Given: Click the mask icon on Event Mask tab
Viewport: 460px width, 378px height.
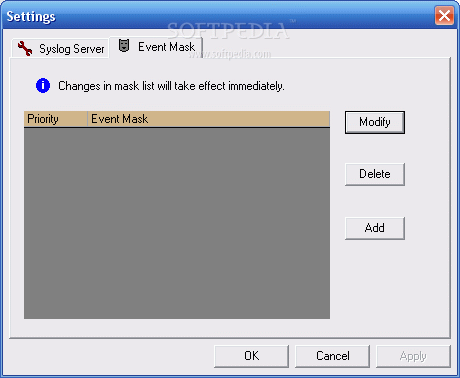Looking at the screenshot, I should (x=124, y=46).
